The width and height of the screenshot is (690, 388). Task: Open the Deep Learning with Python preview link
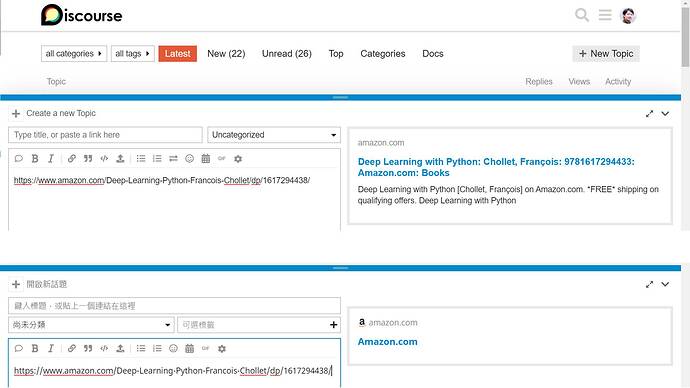click(x=496, y=167)
